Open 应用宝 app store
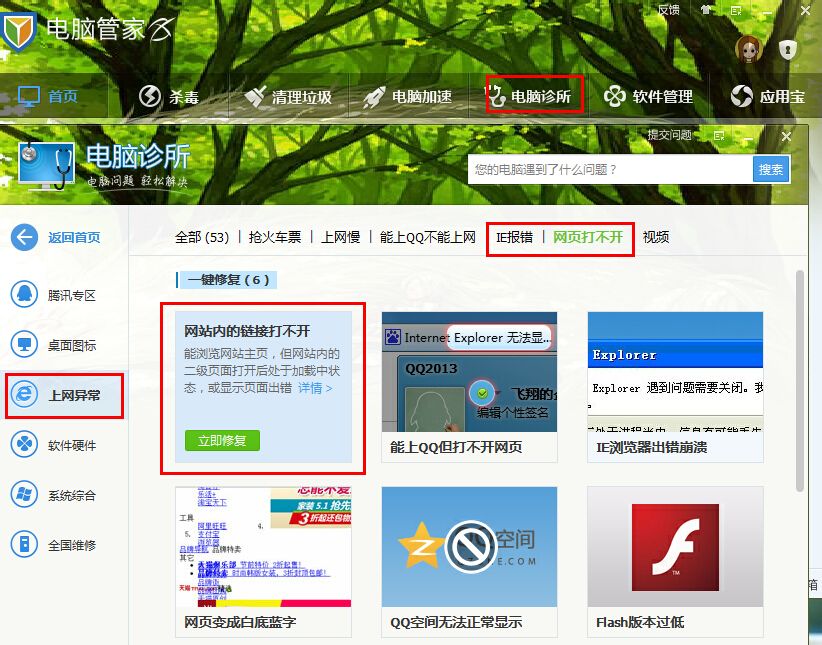 (768, 97)
